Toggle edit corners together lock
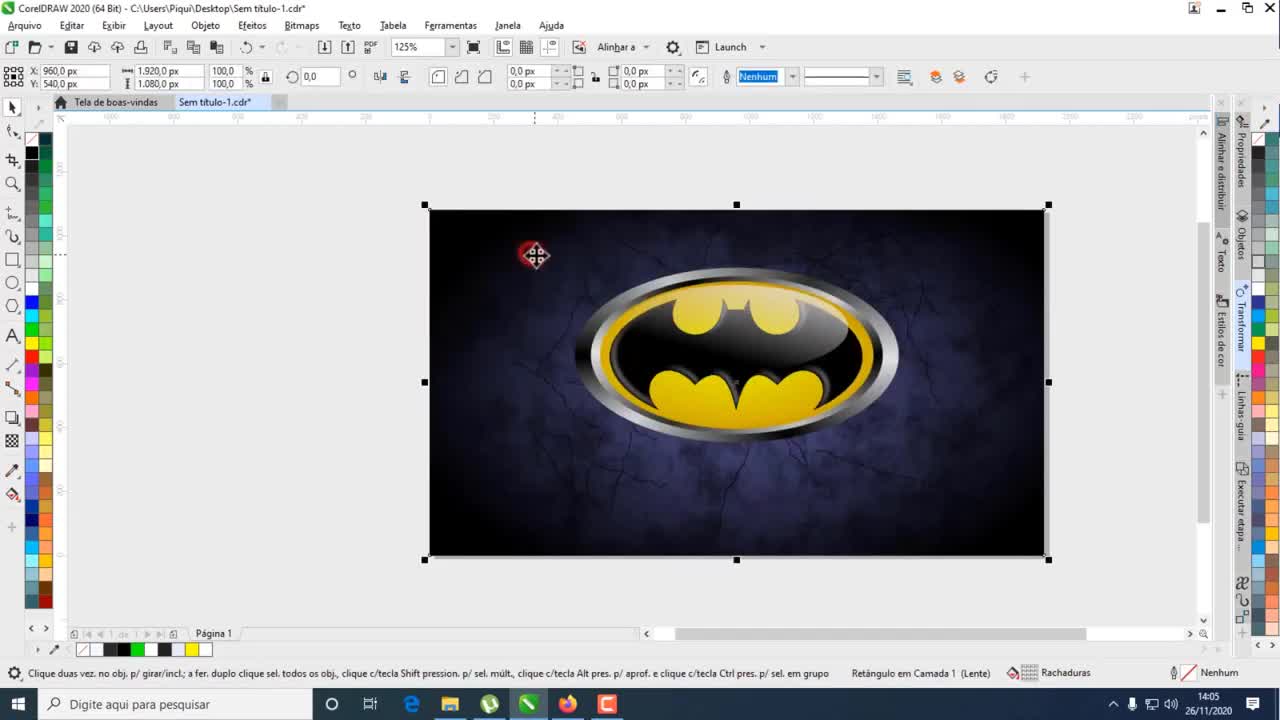The height and width of the screenshot is (720, 1280). 595,77
